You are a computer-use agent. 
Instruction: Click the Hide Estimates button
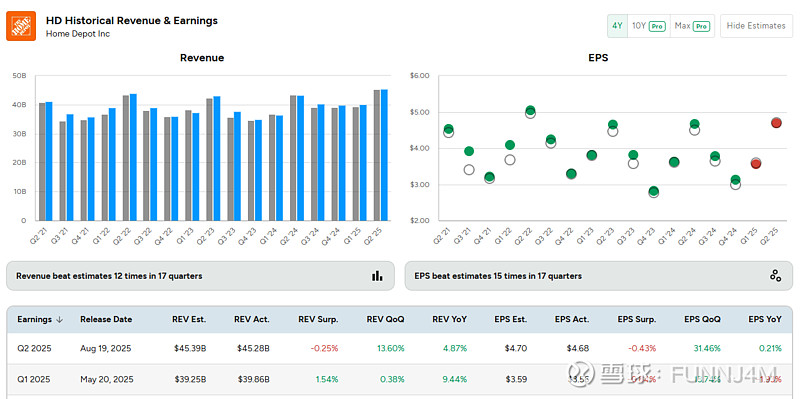756,26
